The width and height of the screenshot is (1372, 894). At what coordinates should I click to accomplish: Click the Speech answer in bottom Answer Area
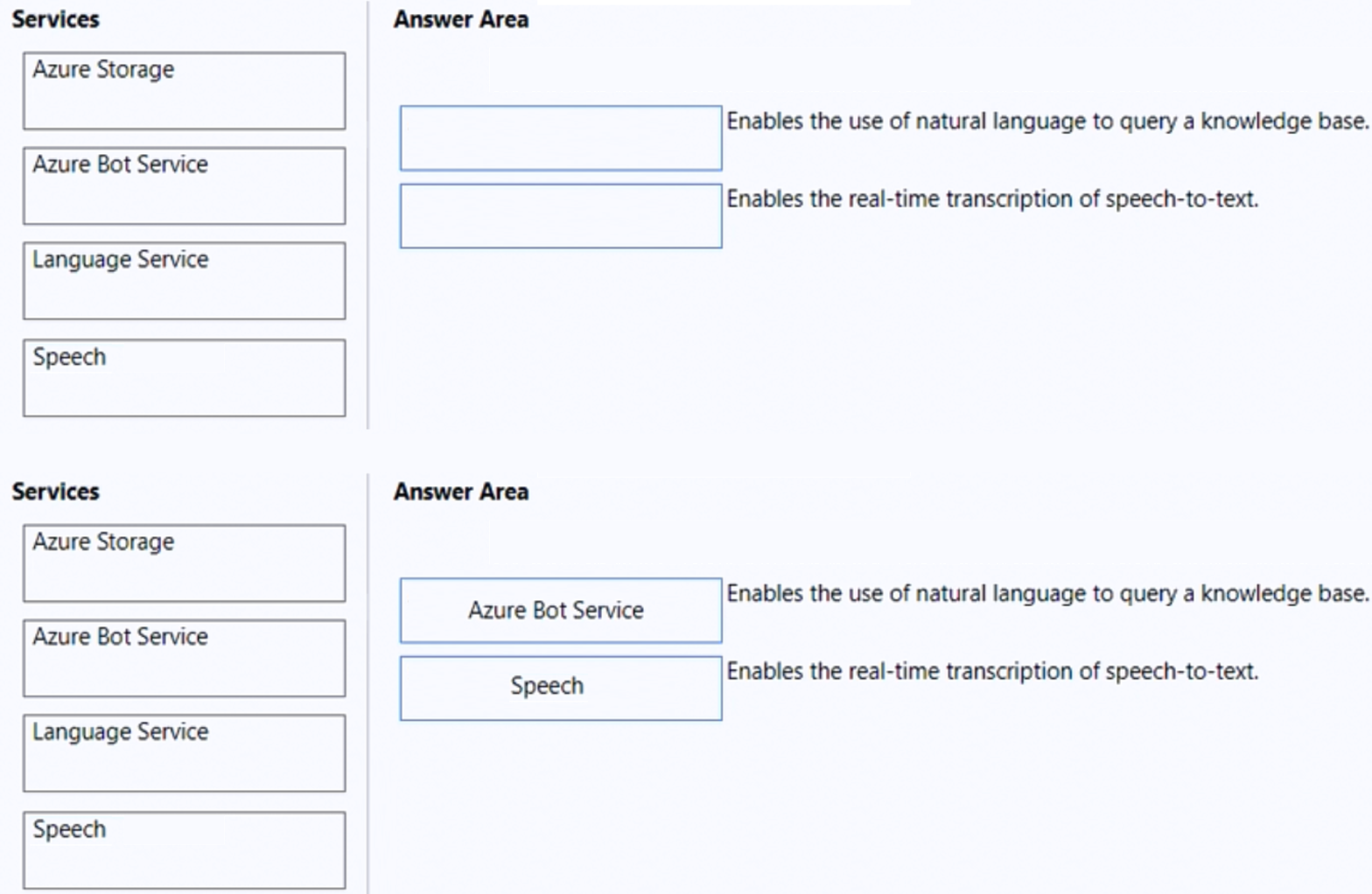pos(560,688)
